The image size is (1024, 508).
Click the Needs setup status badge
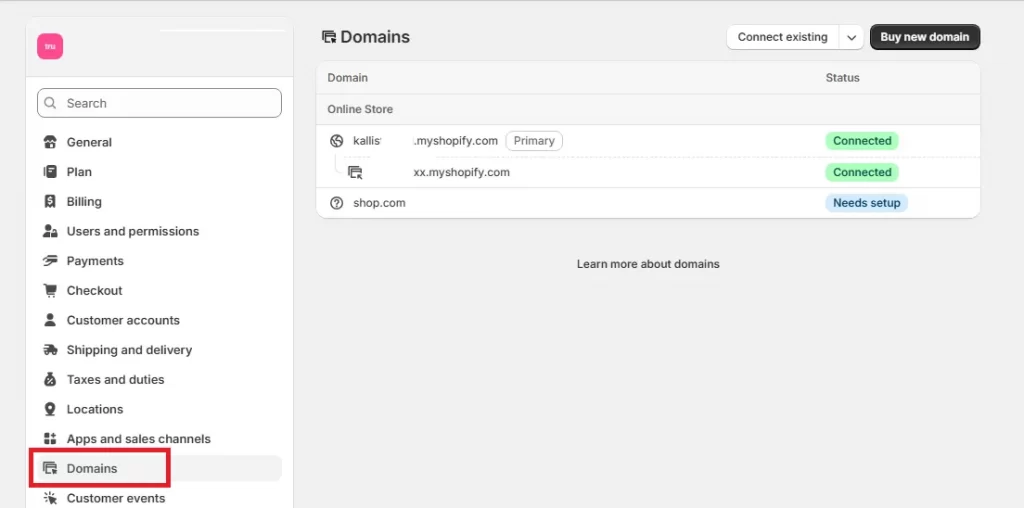pos(867,203)
